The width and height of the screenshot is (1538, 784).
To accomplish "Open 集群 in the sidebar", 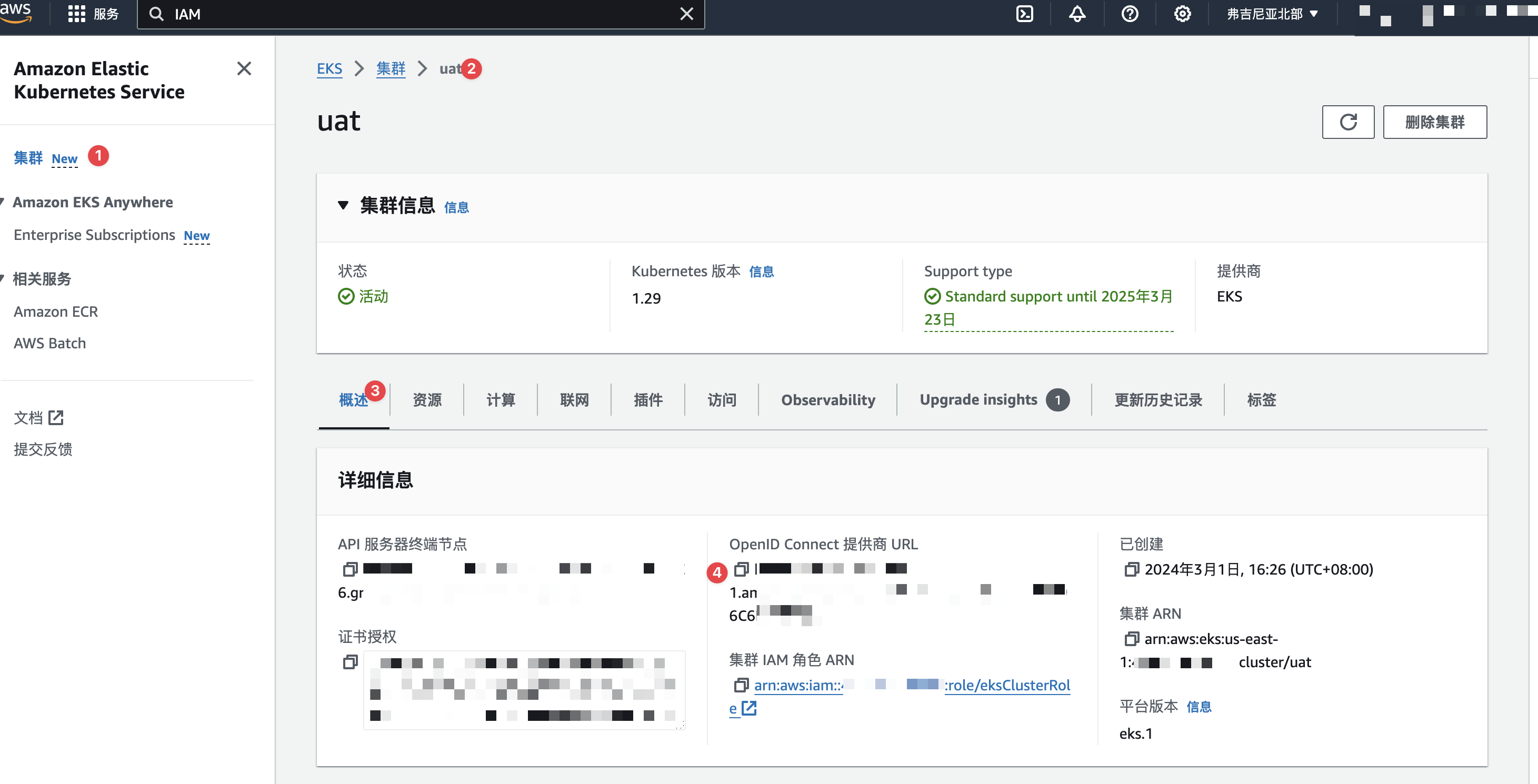I will pyautogui.click(x=28, y=158).
